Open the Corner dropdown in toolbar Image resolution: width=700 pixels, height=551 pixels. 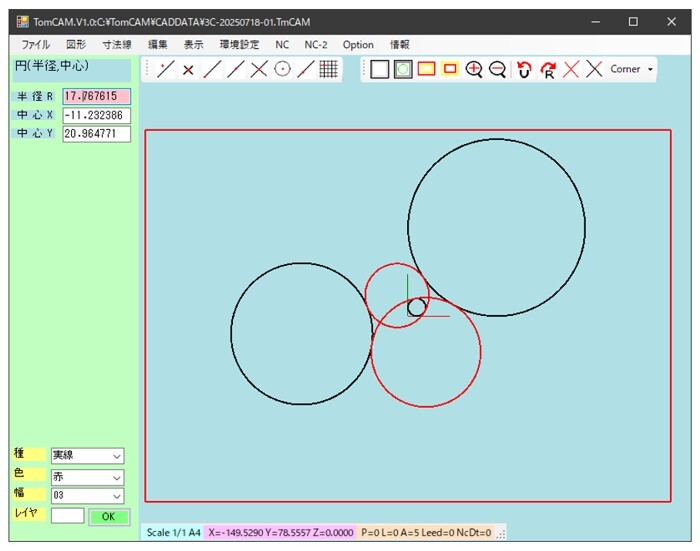(632, 69)
